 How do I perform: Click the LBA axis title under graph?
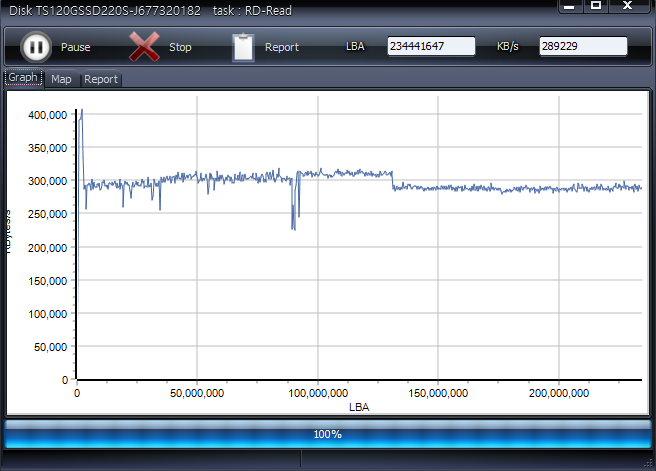pyautogui.click(x=358, y=407)
